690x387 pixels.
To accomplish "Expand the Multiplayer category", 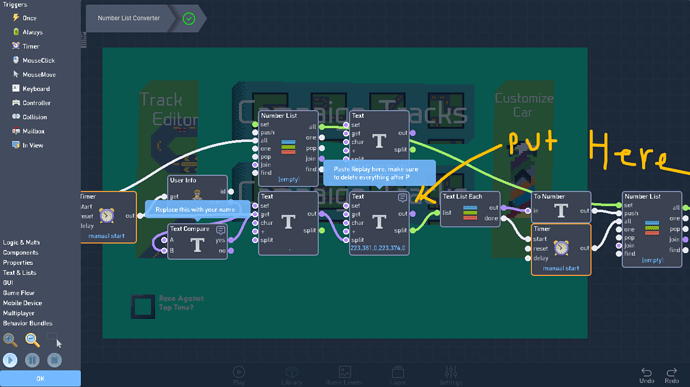I will pyautogui.click(x=18, y=313).
